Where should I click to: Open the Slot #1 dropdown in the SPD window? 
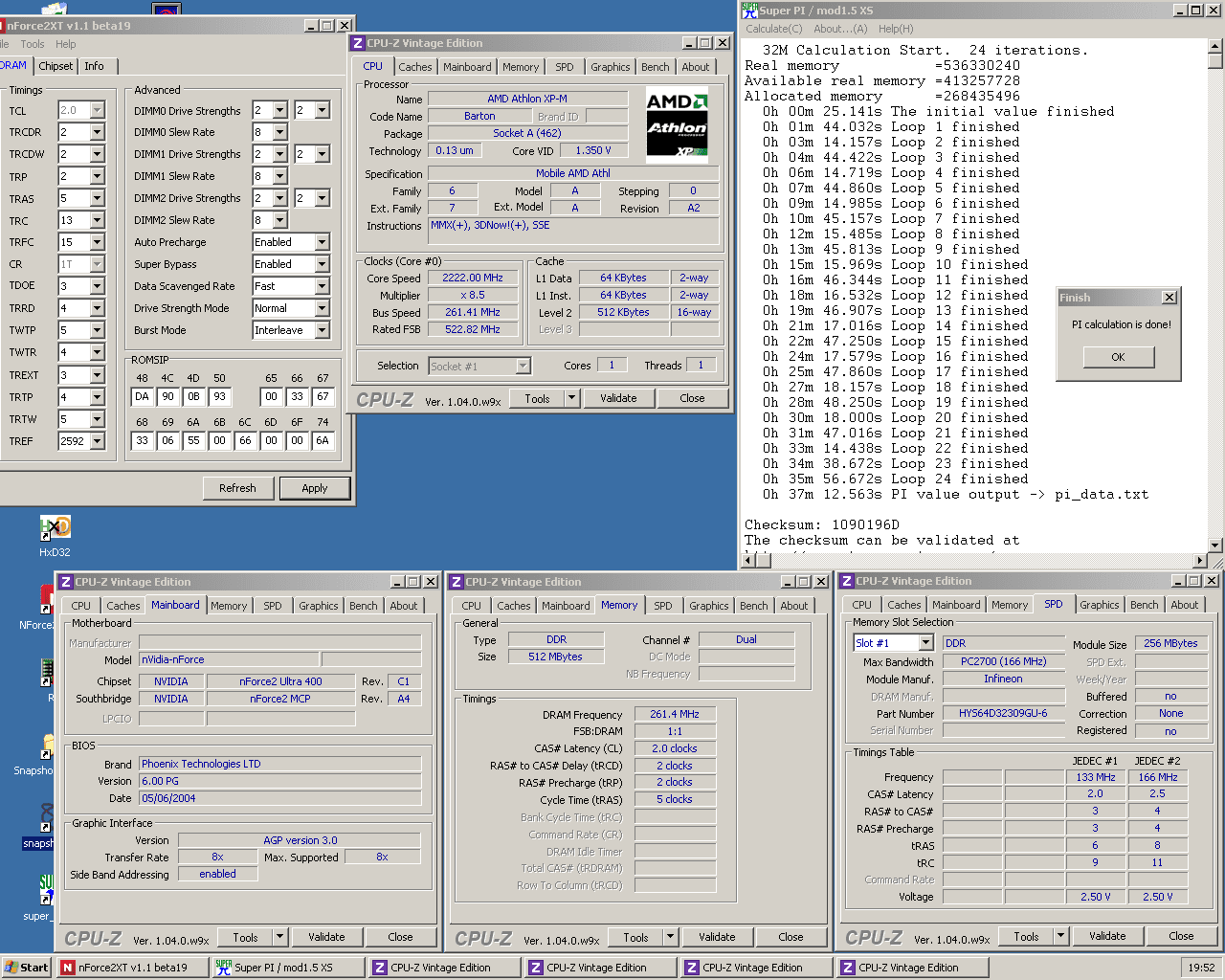[x=925, y=643]
